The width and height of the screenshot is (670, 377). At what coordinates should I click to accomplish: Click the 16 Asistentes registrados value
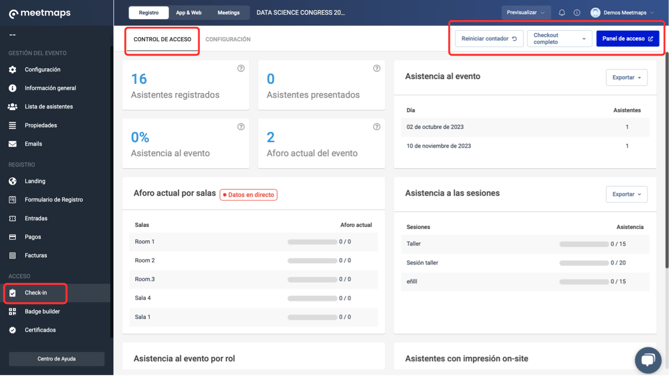click(x=139, y=79)
